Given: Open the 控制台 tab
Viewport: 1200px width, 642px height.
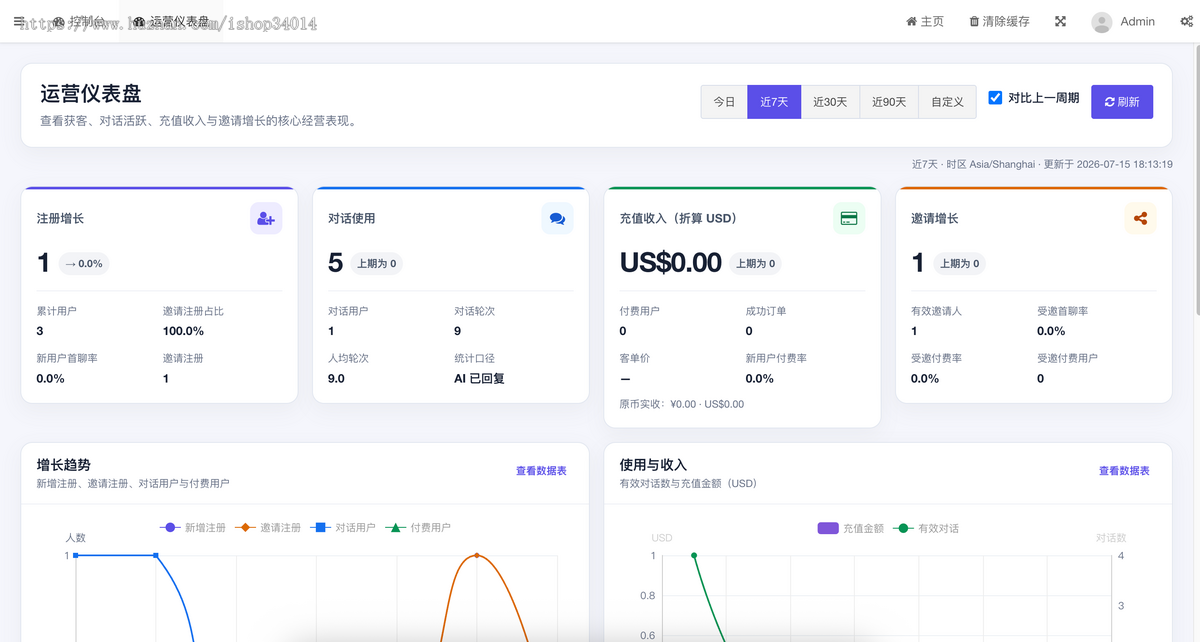Looking at the screenshot, I should 79,21.
